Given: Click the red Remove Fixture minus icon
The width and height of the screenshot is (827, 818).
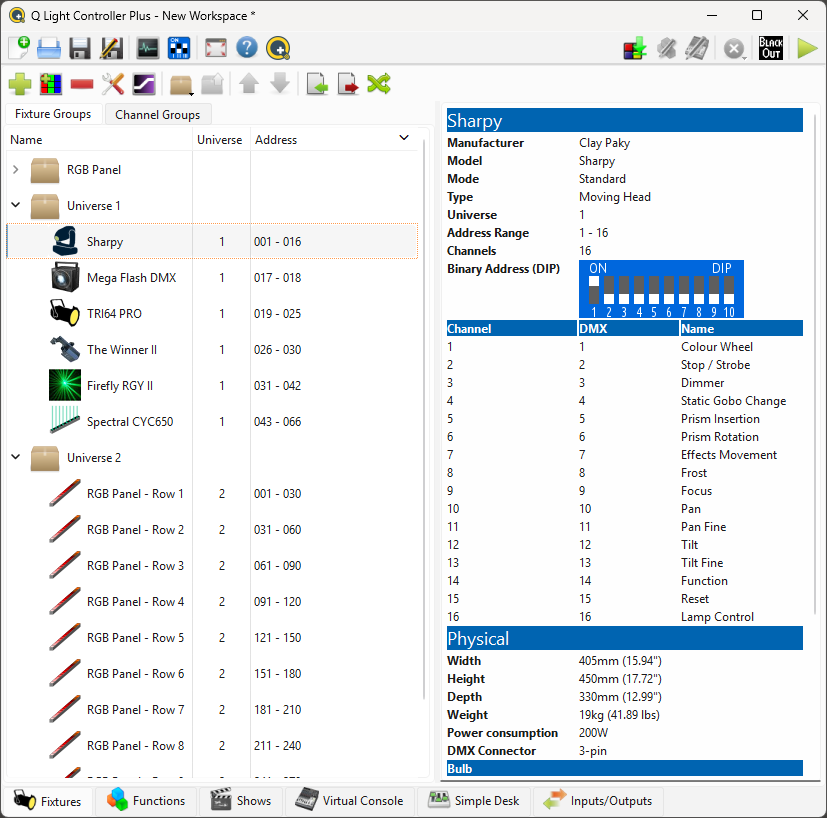Looking at the screenshot, I should coord(82,85).
